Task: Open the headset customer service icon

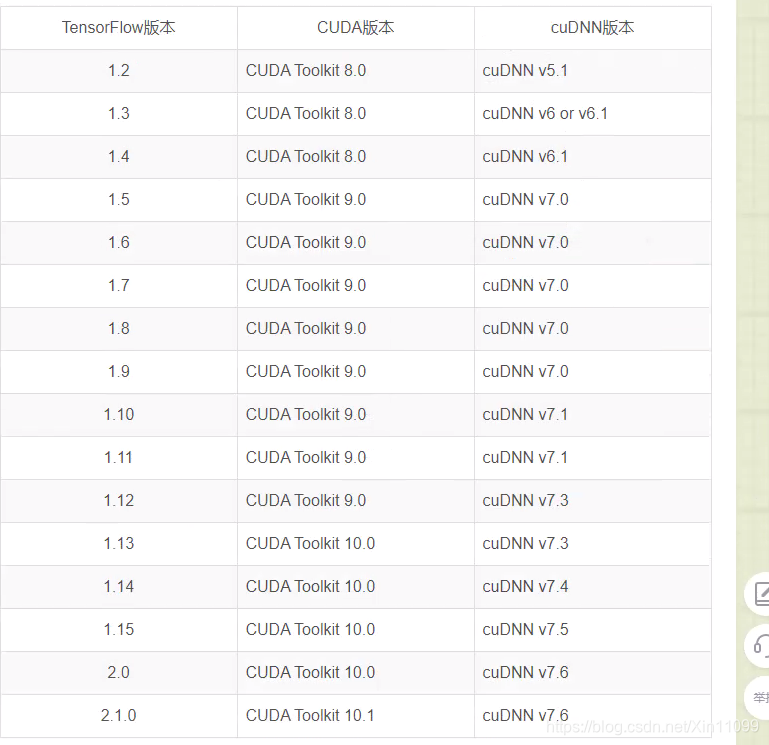Action: pyautogui.click(x=759, y=645)
